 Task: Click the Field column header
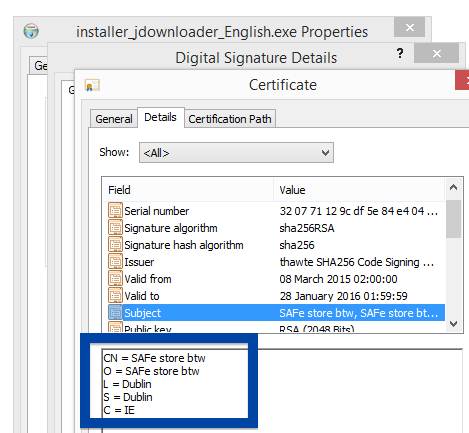(188, 190)
